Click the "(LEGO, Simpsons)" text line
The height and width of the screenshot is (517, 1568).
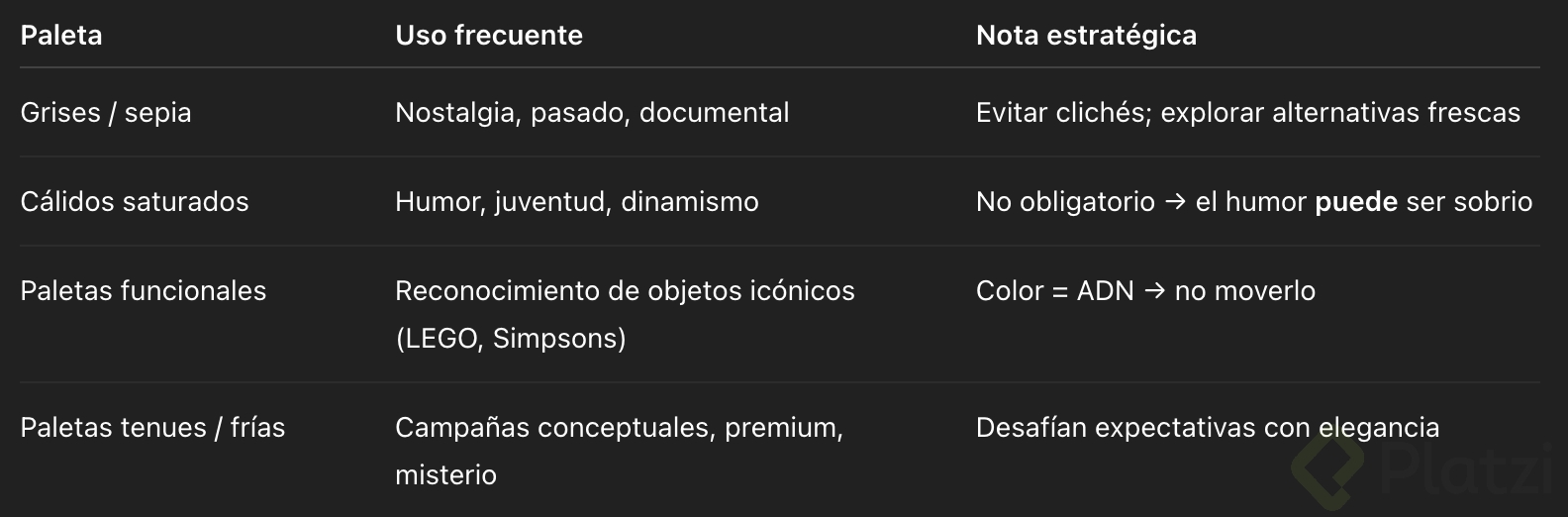pos(511,339)
